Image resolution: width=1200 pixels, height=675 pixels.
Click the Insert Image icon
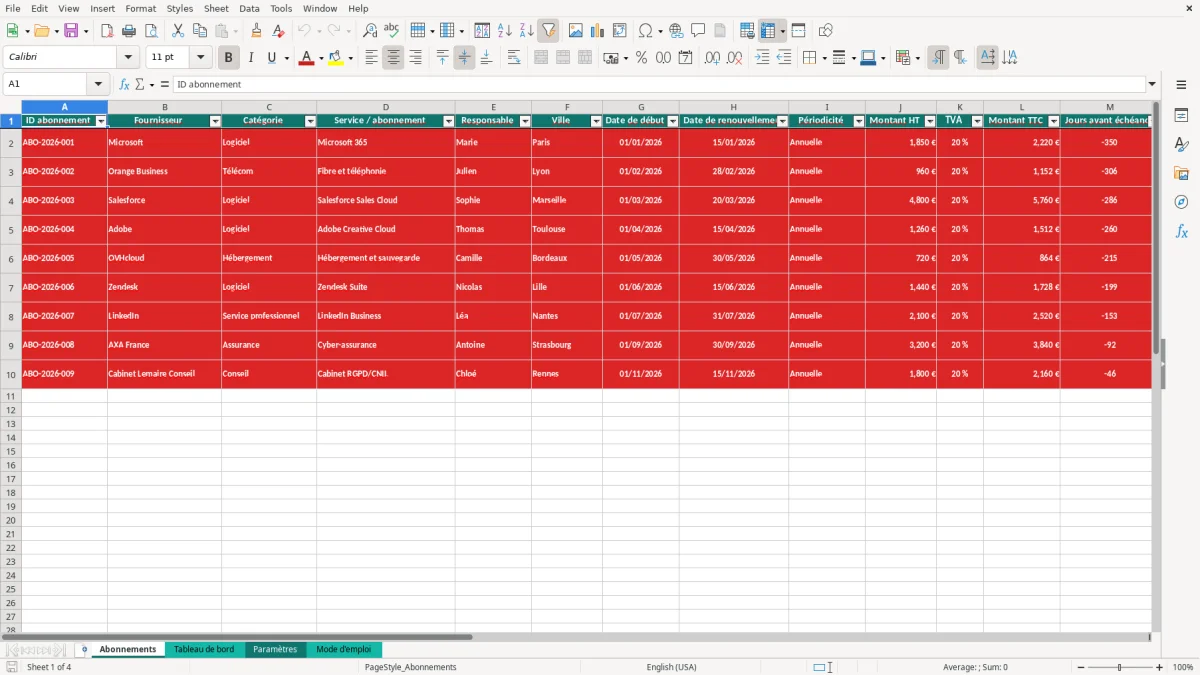pyautogui.click(x=575, y=31)
